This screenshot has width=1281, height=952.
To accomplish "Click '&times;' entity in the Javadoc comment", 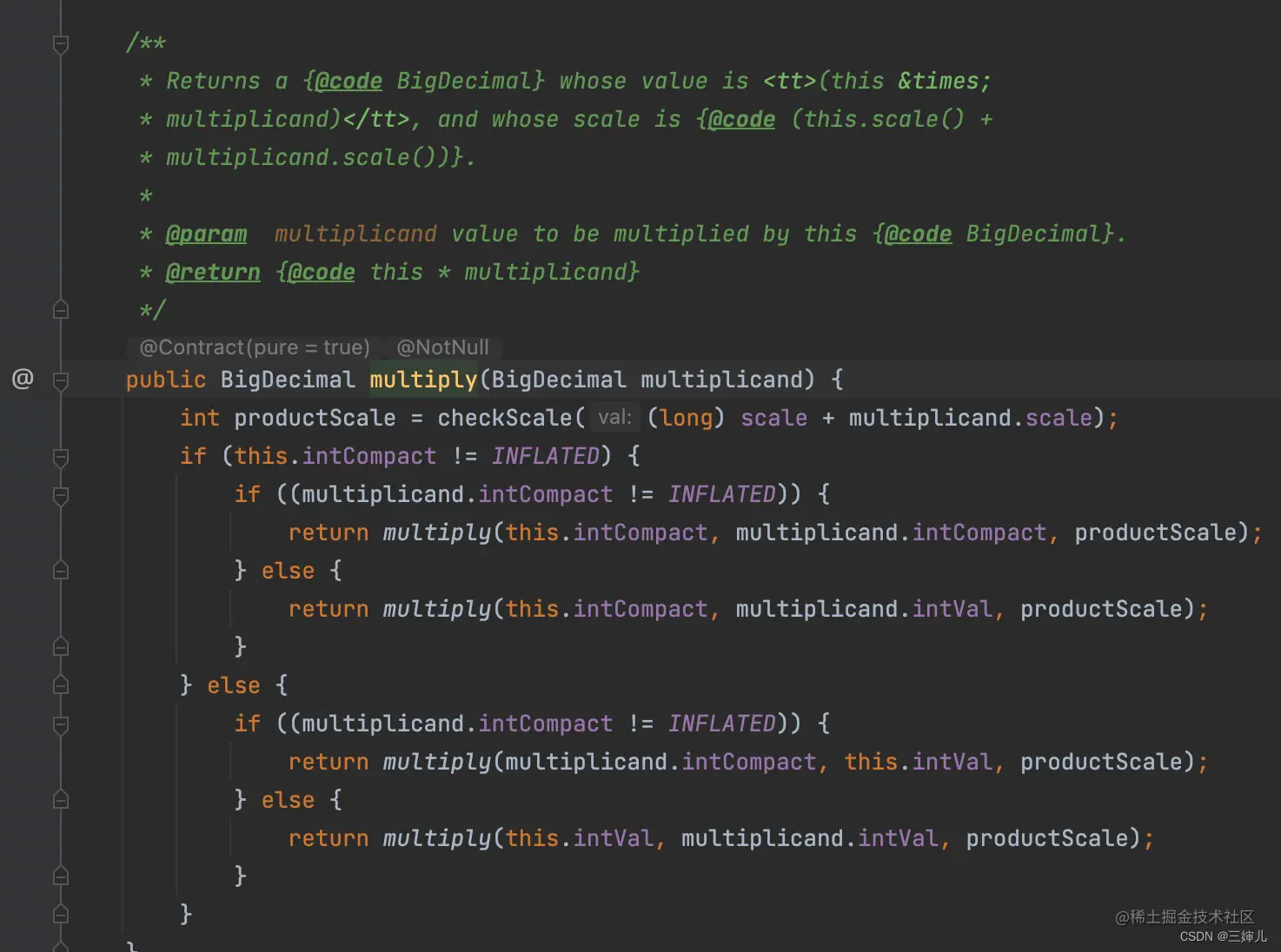I will pos(945,81).
